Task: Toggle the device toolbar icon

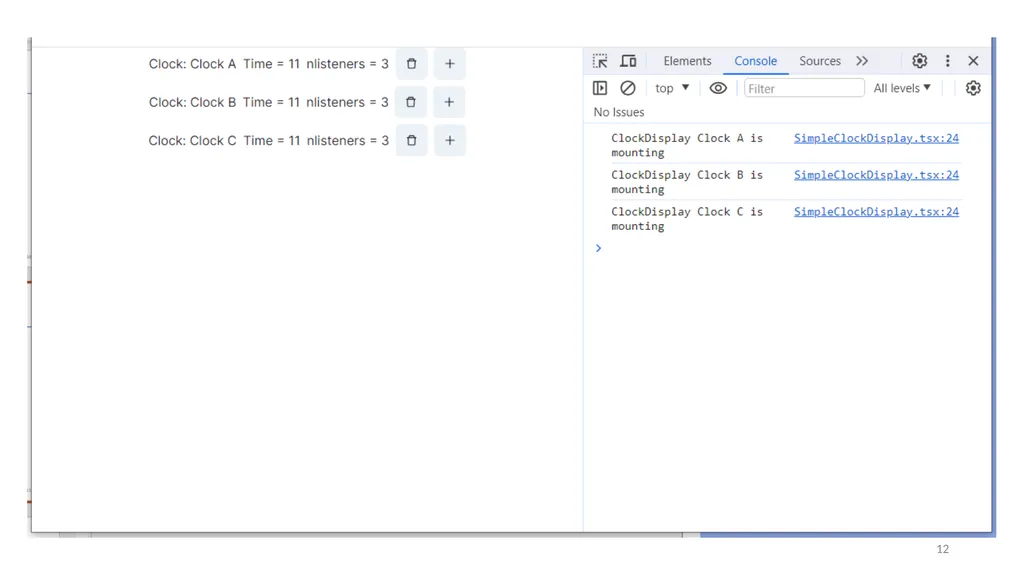Action: [x=628, y=61]
